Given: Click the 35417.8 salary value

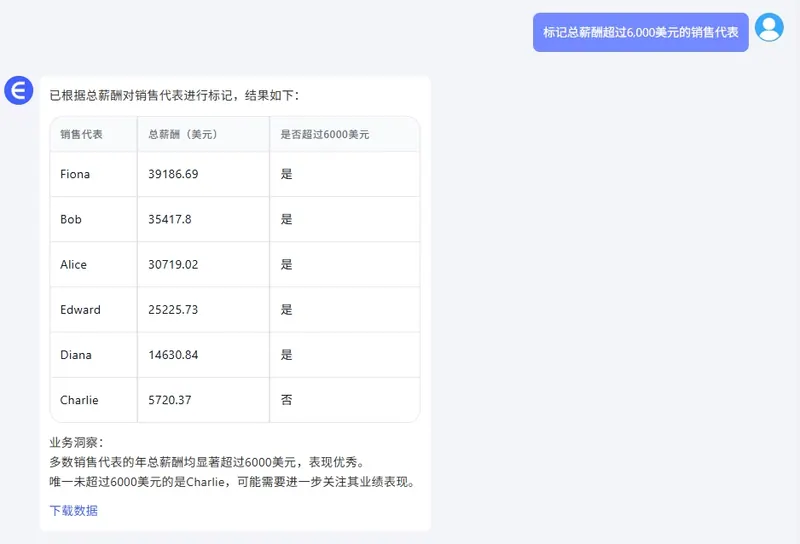Looking at the screenshot, I should (170, 219).
